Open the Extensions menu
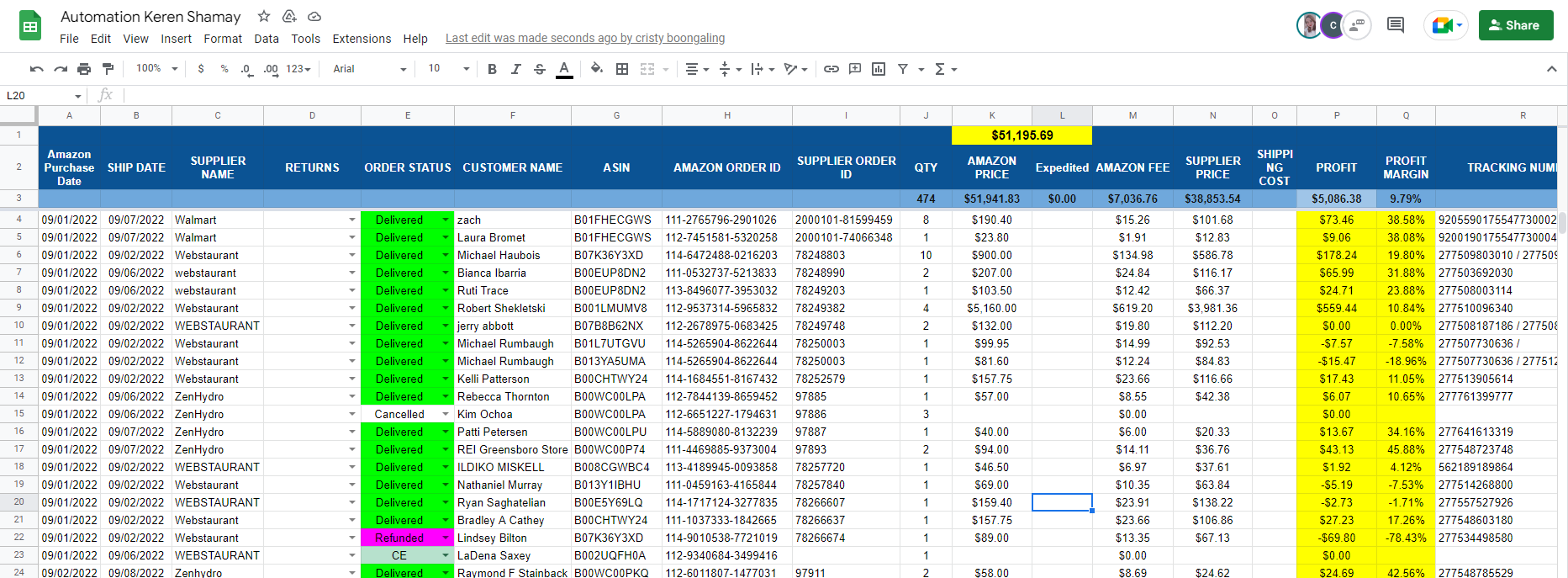This screenshot has width=1568, height=578. click(x=362, y=39)
